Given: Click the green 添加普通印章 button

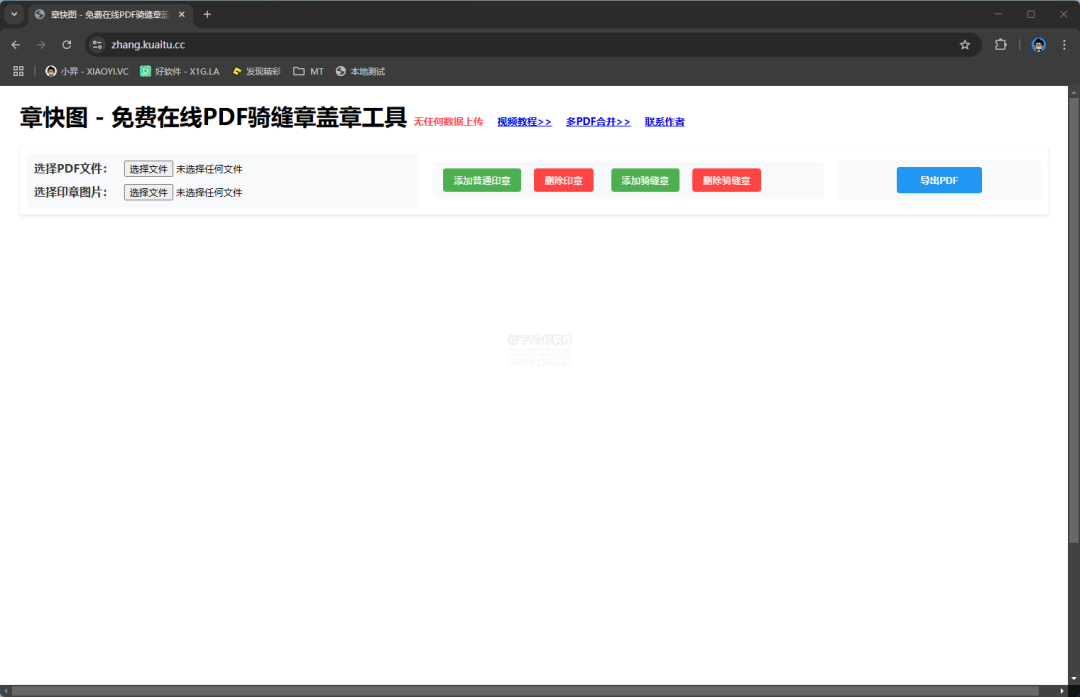Looking at the screenshot, I should (x=481, y=180).
